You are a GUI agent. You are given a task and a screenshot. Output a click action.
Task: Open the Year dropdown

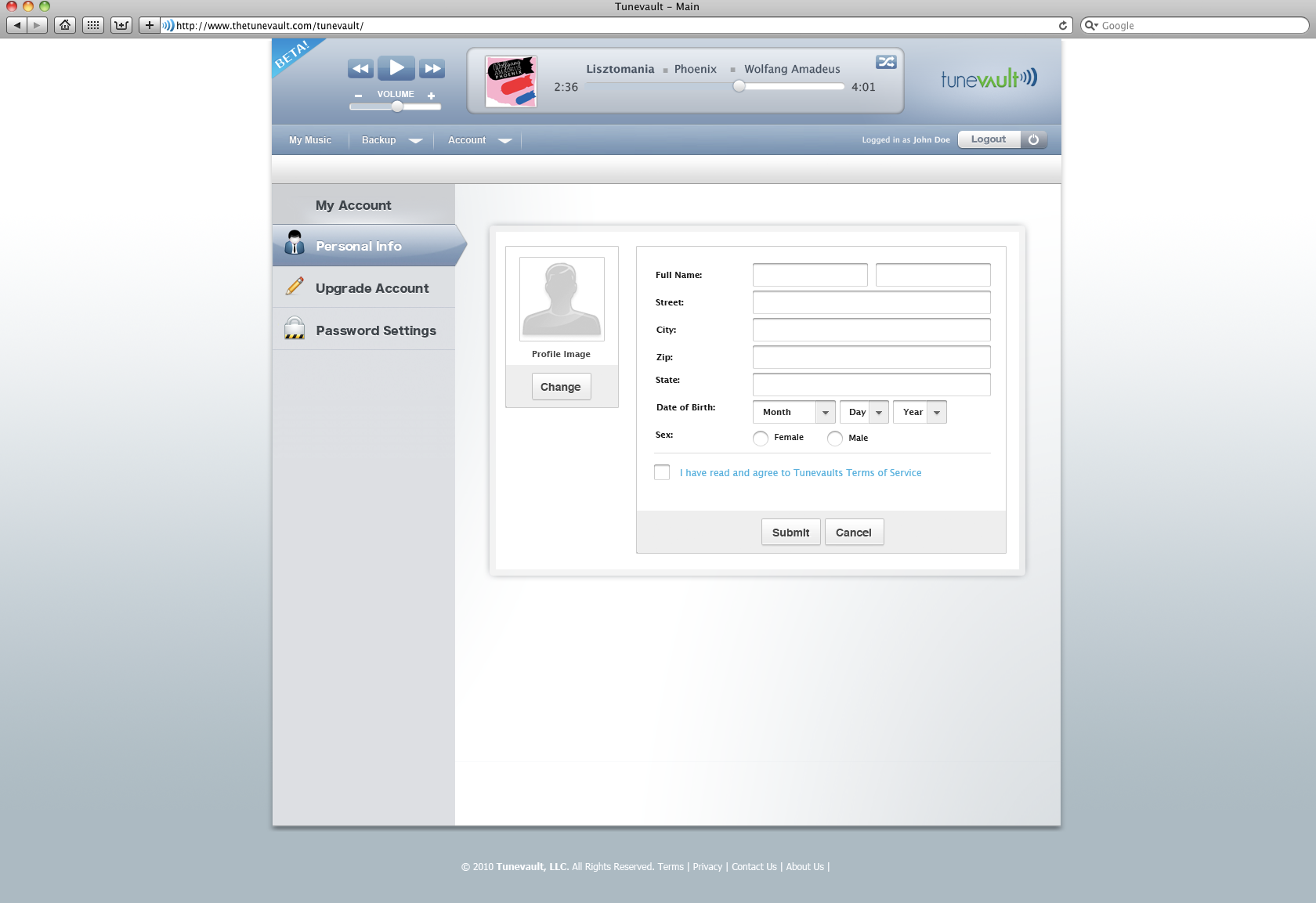(x=920, y=412)
